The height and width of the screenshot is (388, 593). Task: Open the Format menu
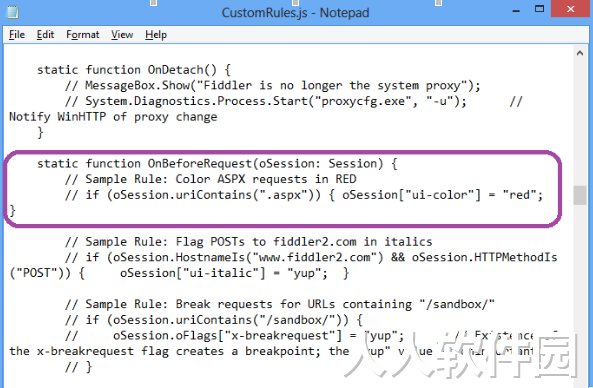[82, 35]
